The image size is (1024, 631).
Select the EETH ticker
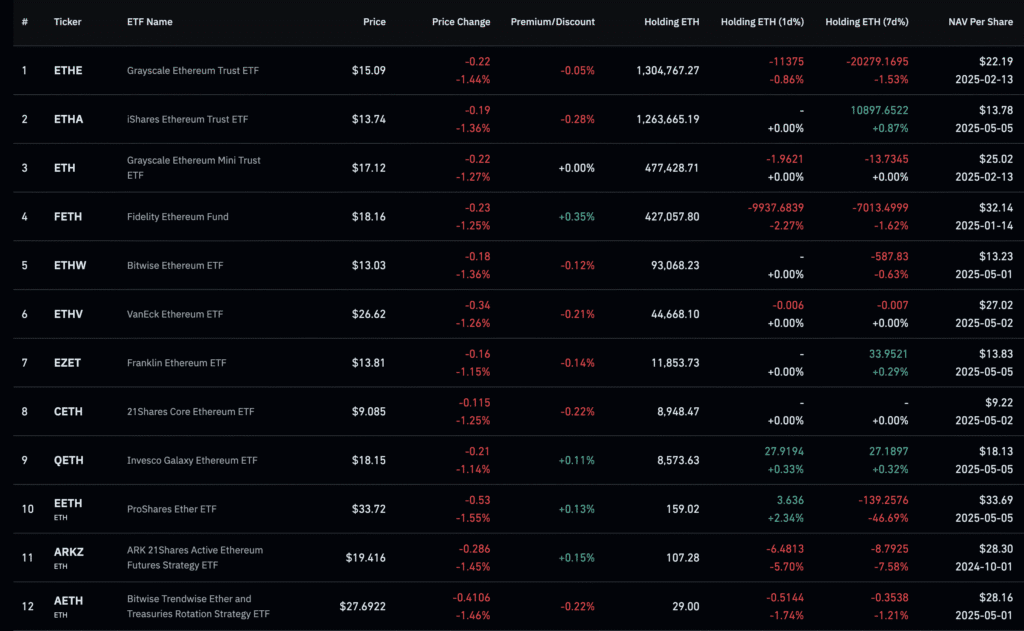[68, 504]
